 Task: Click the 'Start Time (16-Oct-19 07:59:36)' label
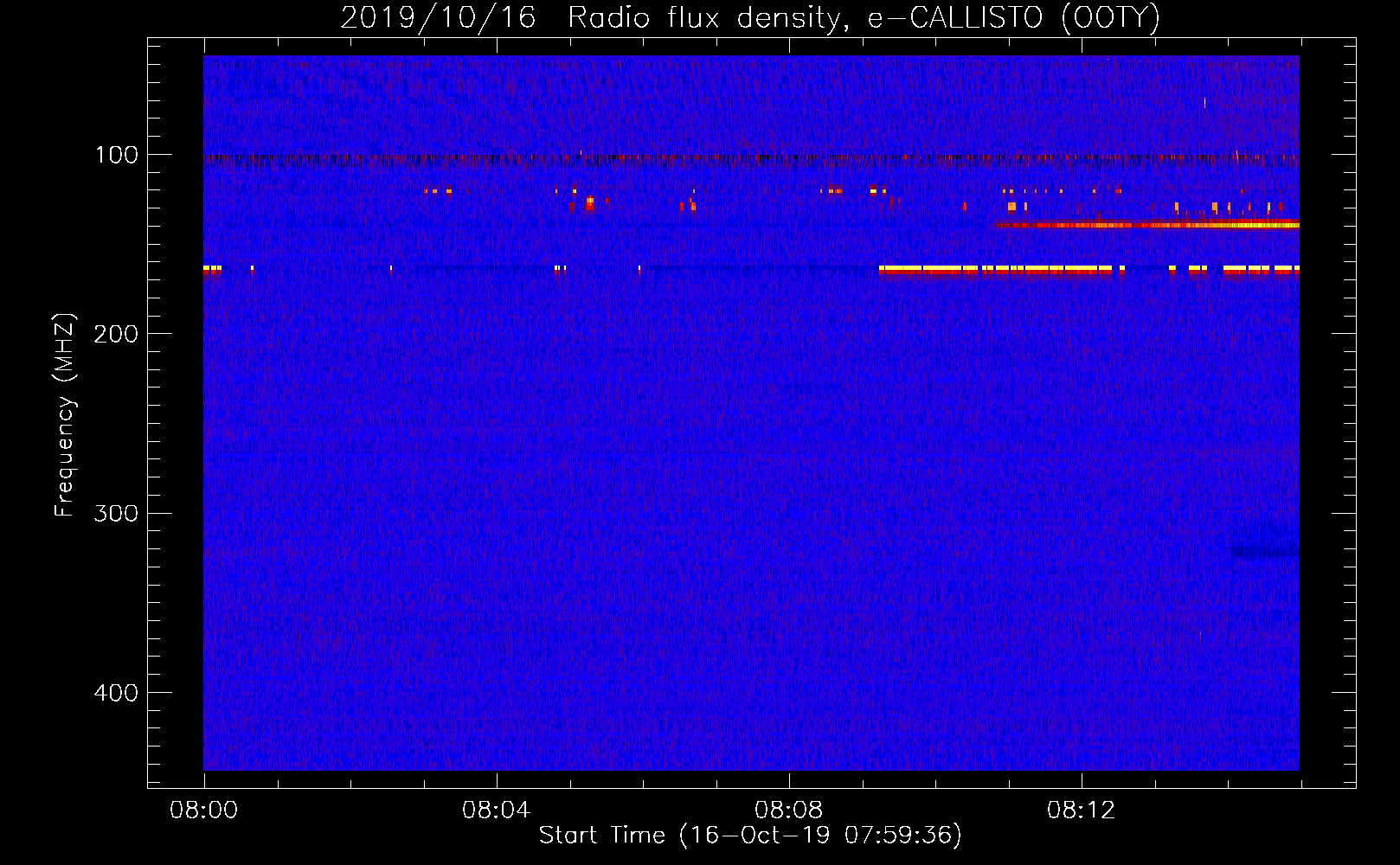pos(750,836)
